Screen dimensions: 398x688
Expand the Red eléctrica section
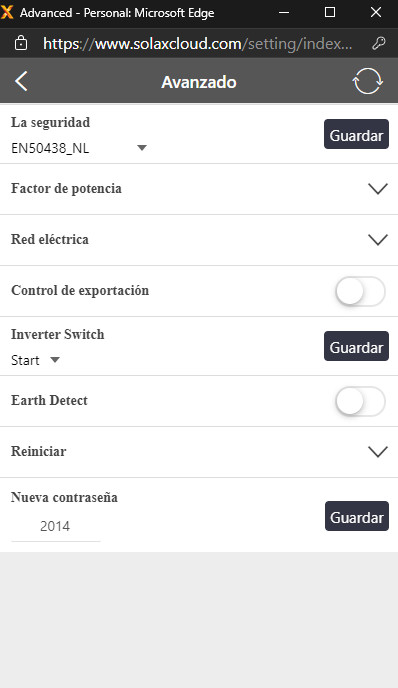(x=199, y=240)
